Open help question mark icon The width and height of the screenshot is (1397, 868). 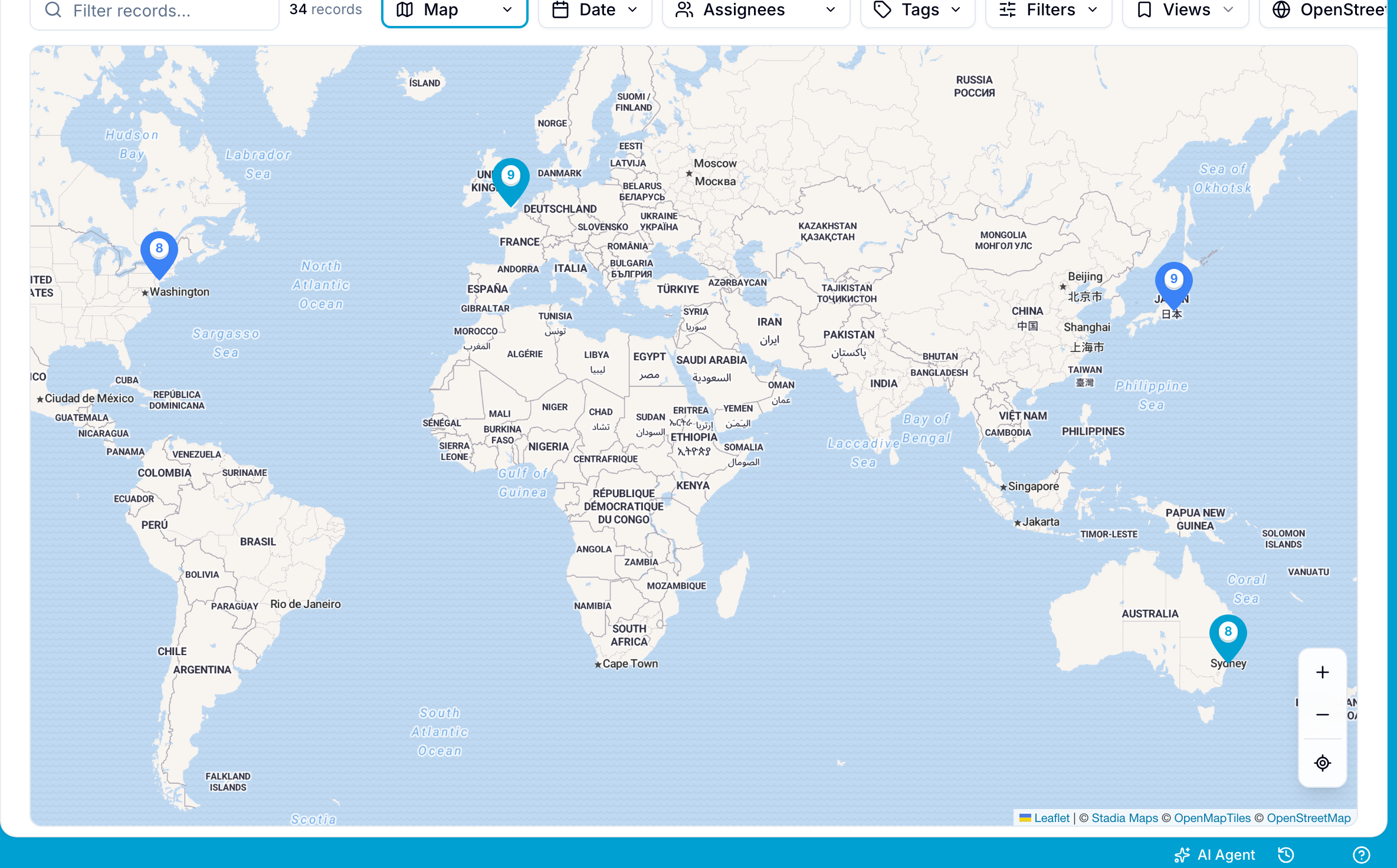(x=1362, y=854)
